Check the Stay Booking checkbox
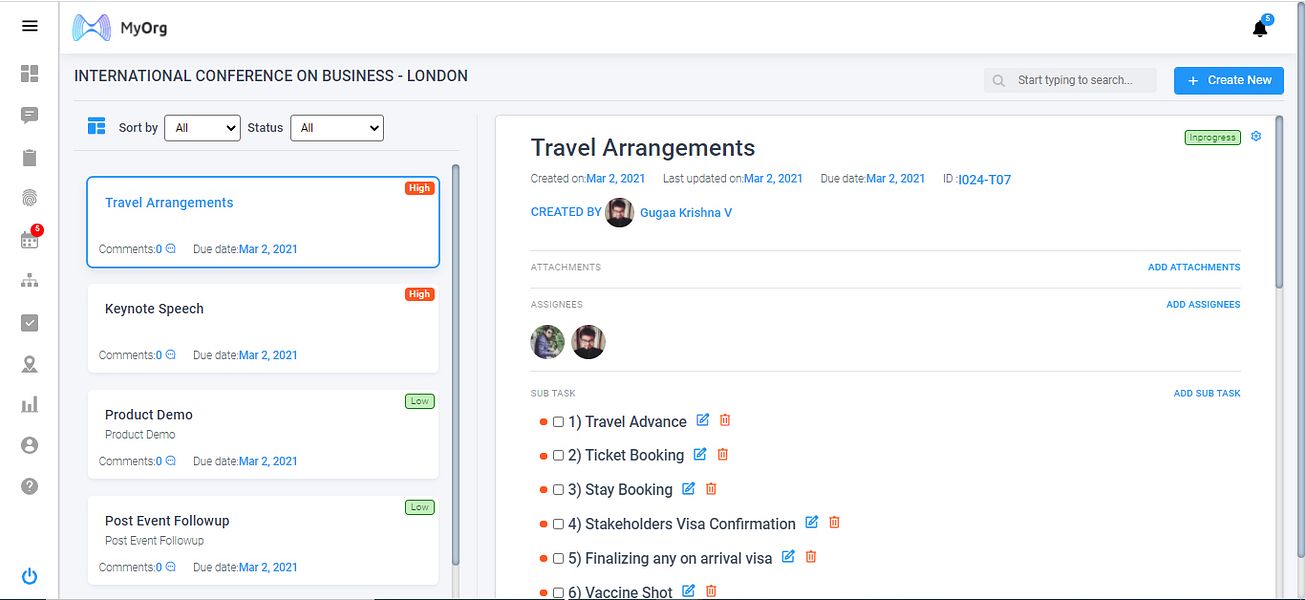Screen dimensions: 1305x600 point(558,490)
